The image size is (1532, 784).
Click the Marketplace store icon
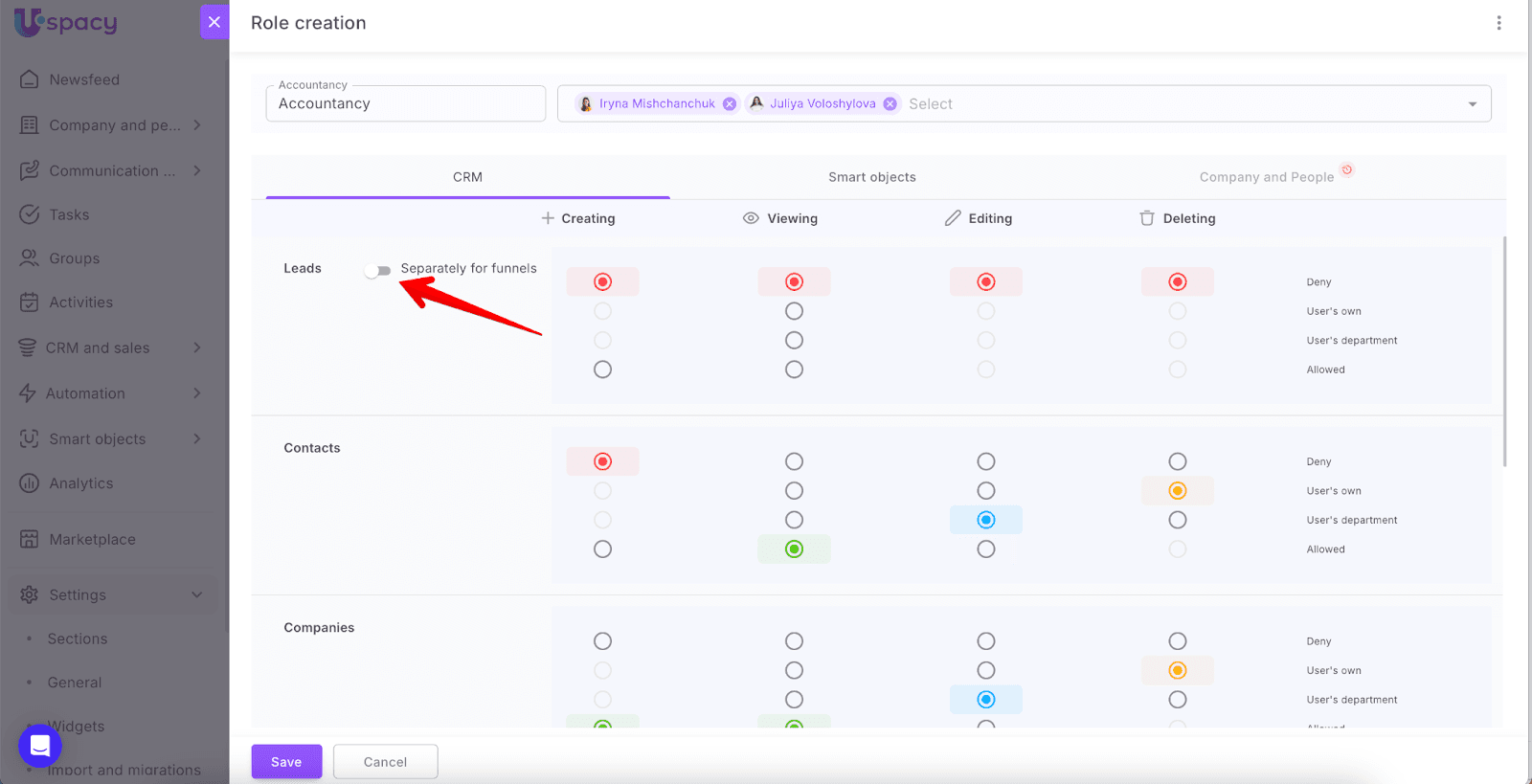coord(30,539)
